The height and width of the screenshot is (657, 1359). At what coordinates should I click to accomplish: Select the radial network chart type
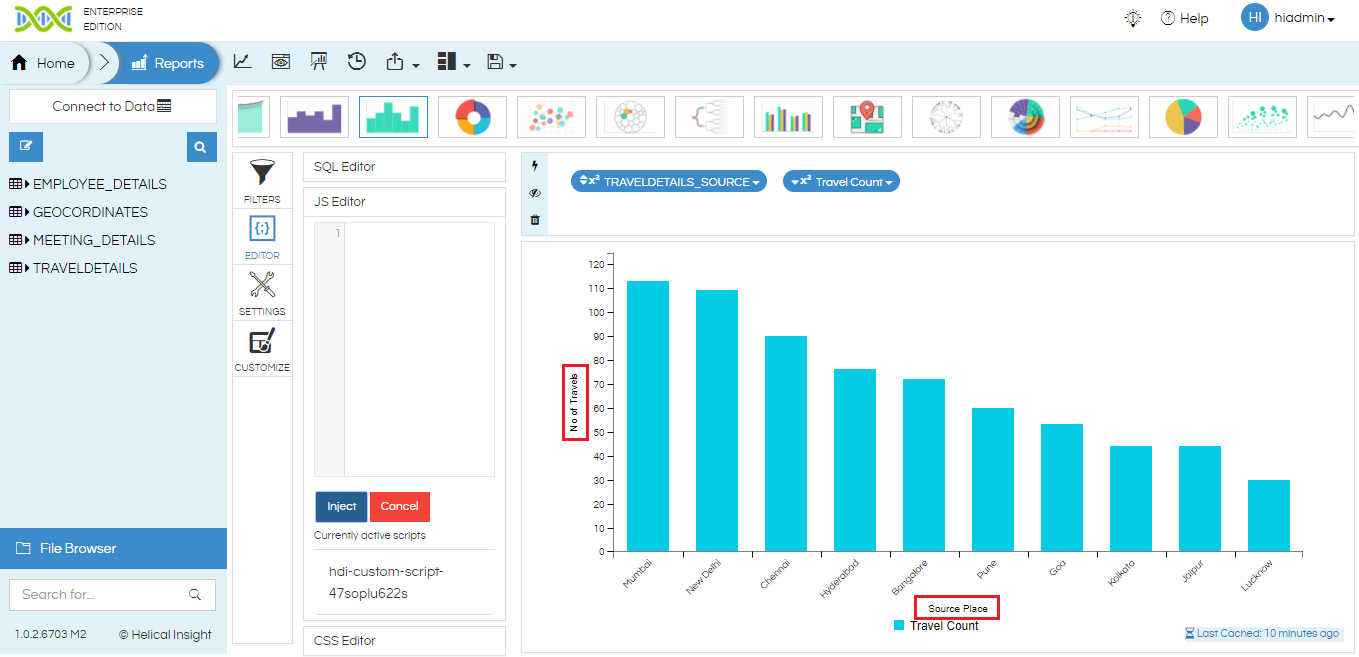(x=946, y=117)
